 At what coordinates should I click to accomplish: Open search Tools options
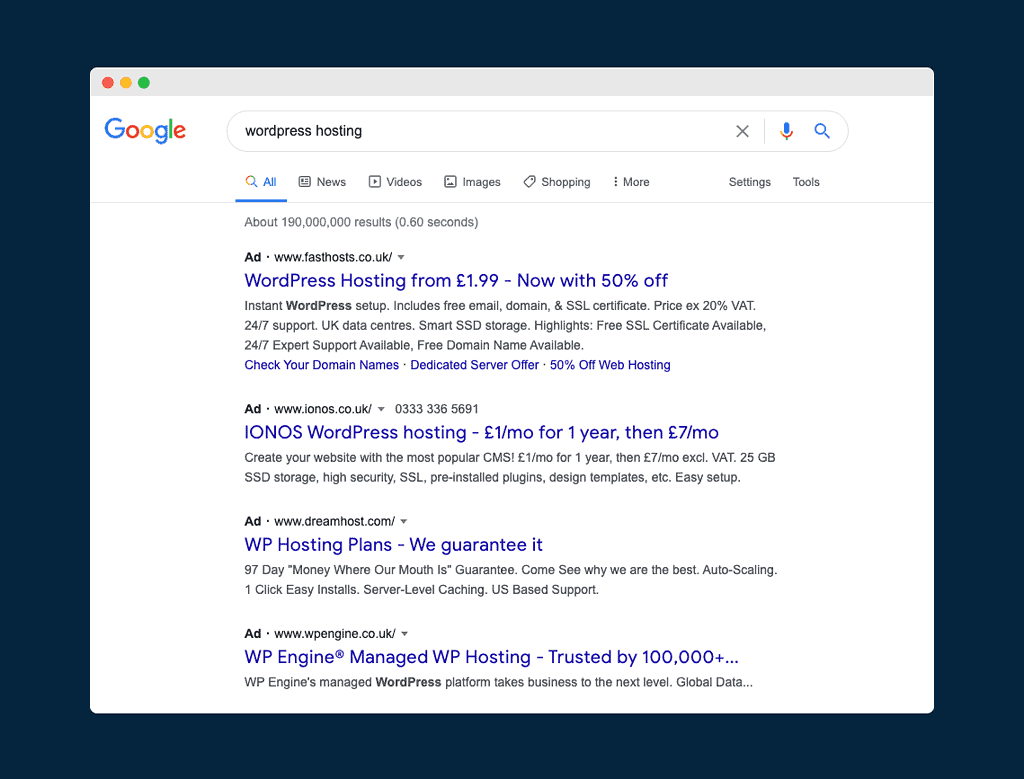pos(806,182)
